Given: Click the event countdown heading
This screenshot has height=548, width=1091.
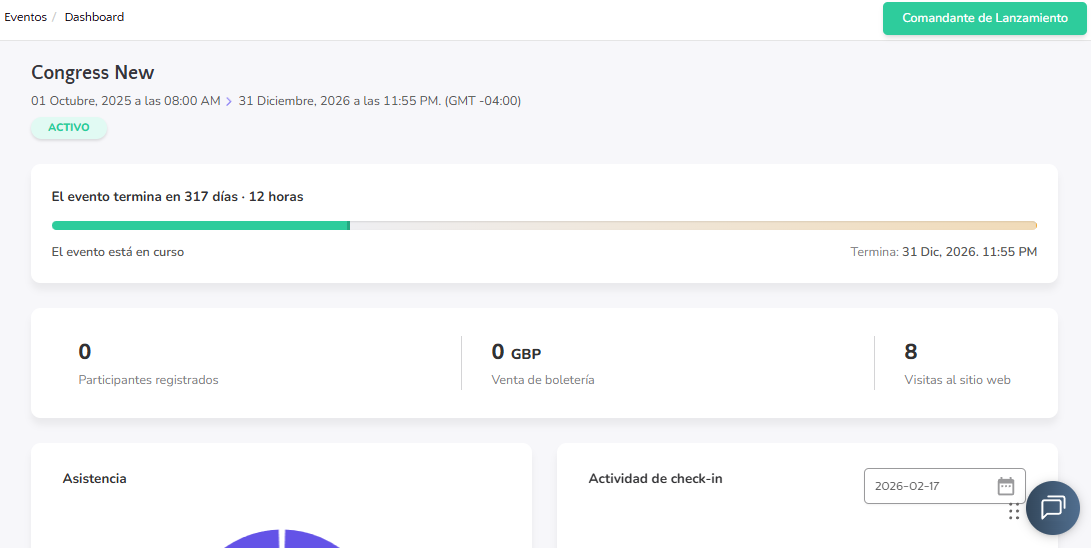Looking at the screenshot, I should pyautogui.click(x=177, y=197).
